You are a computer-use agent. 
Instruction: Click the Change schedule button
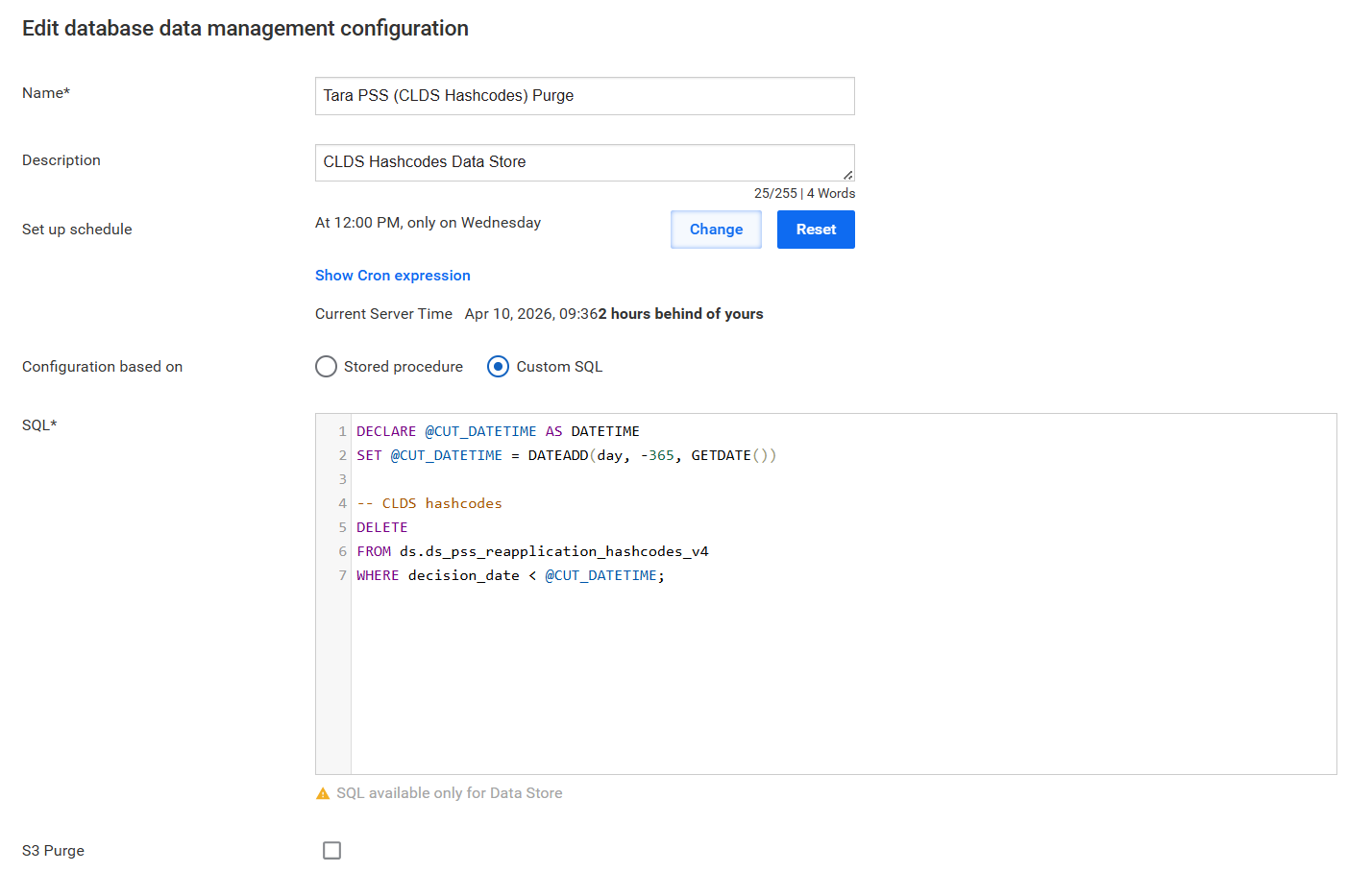pos(716,230)
